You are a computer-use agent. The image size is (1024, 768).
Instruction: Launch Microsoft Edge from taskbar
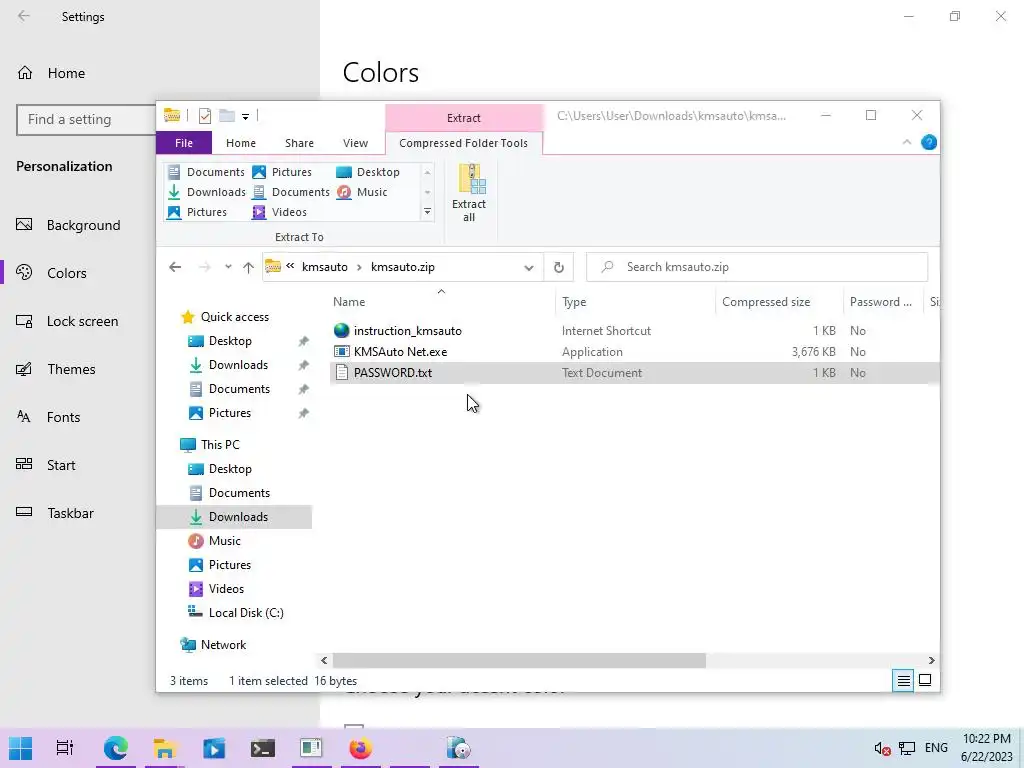coord(116,748)
